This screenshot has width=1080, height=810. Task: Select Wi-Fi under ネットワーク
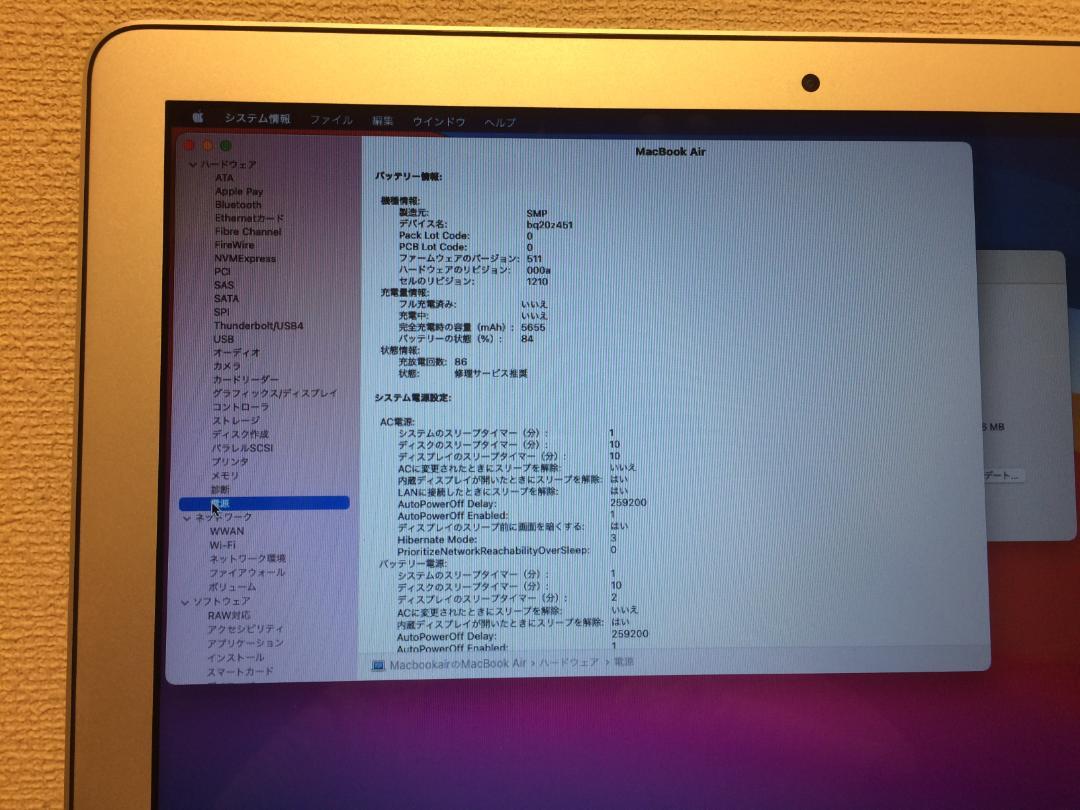(222, 545)
